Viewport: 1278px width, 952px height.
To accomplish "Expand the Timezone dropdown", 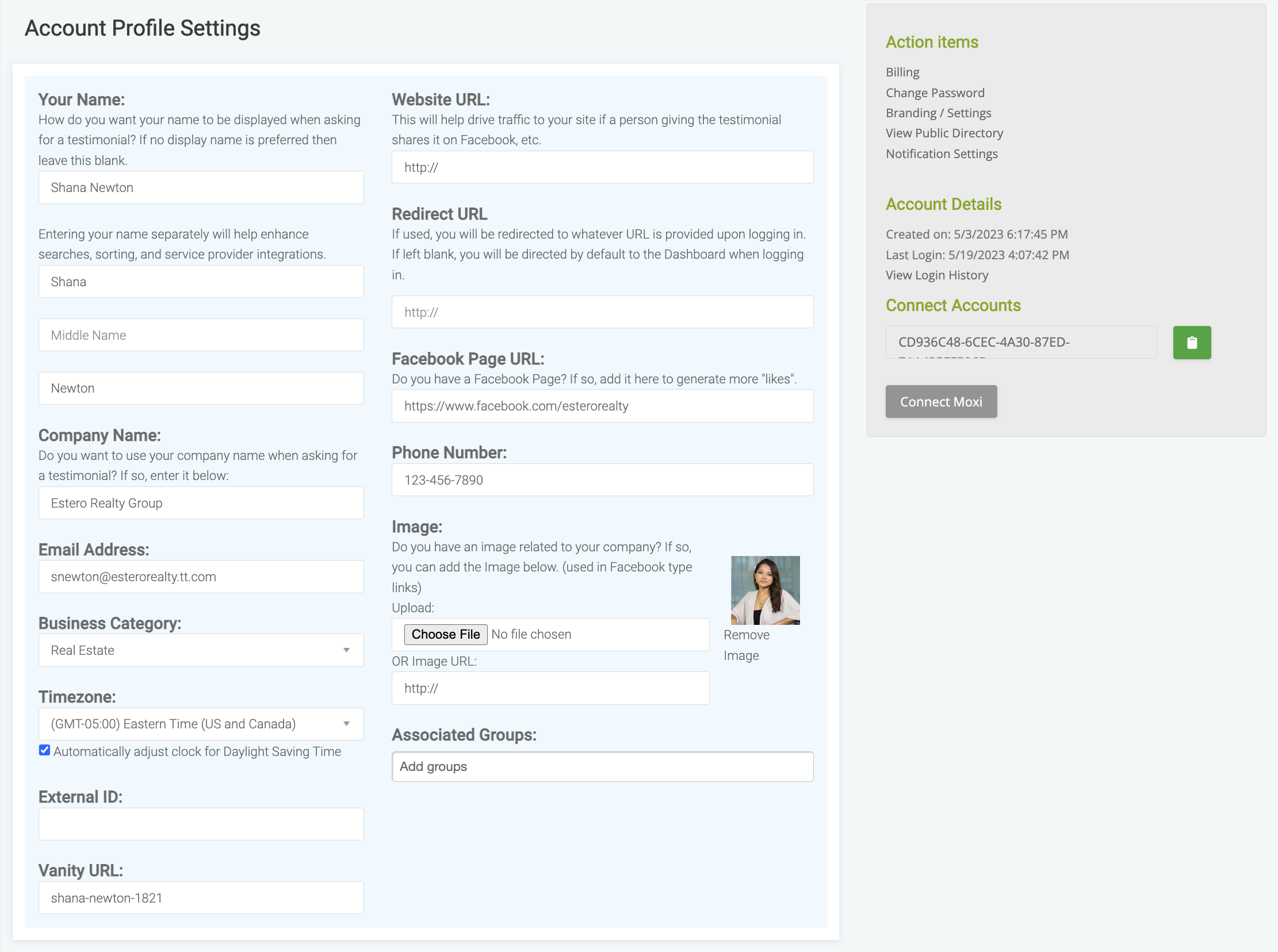I will click(x=201, y=724).
